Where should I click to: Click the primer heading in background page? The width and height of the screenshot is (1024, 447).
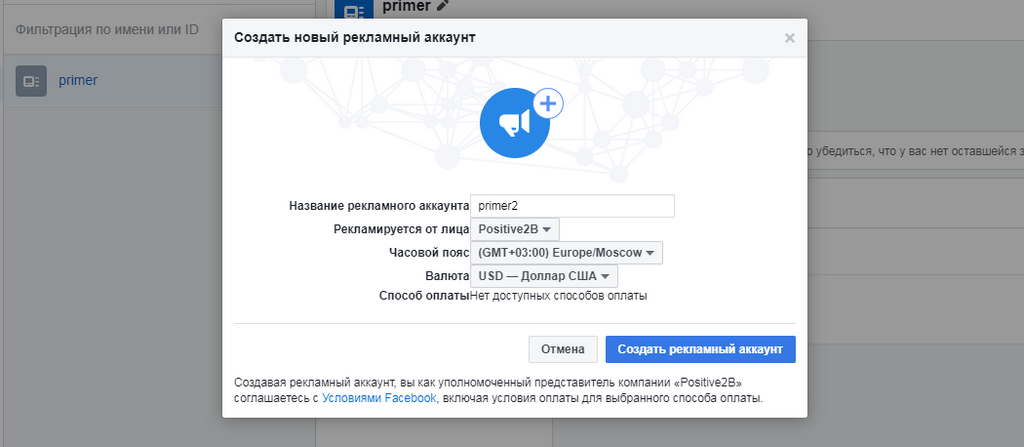(x=406, y=7)
